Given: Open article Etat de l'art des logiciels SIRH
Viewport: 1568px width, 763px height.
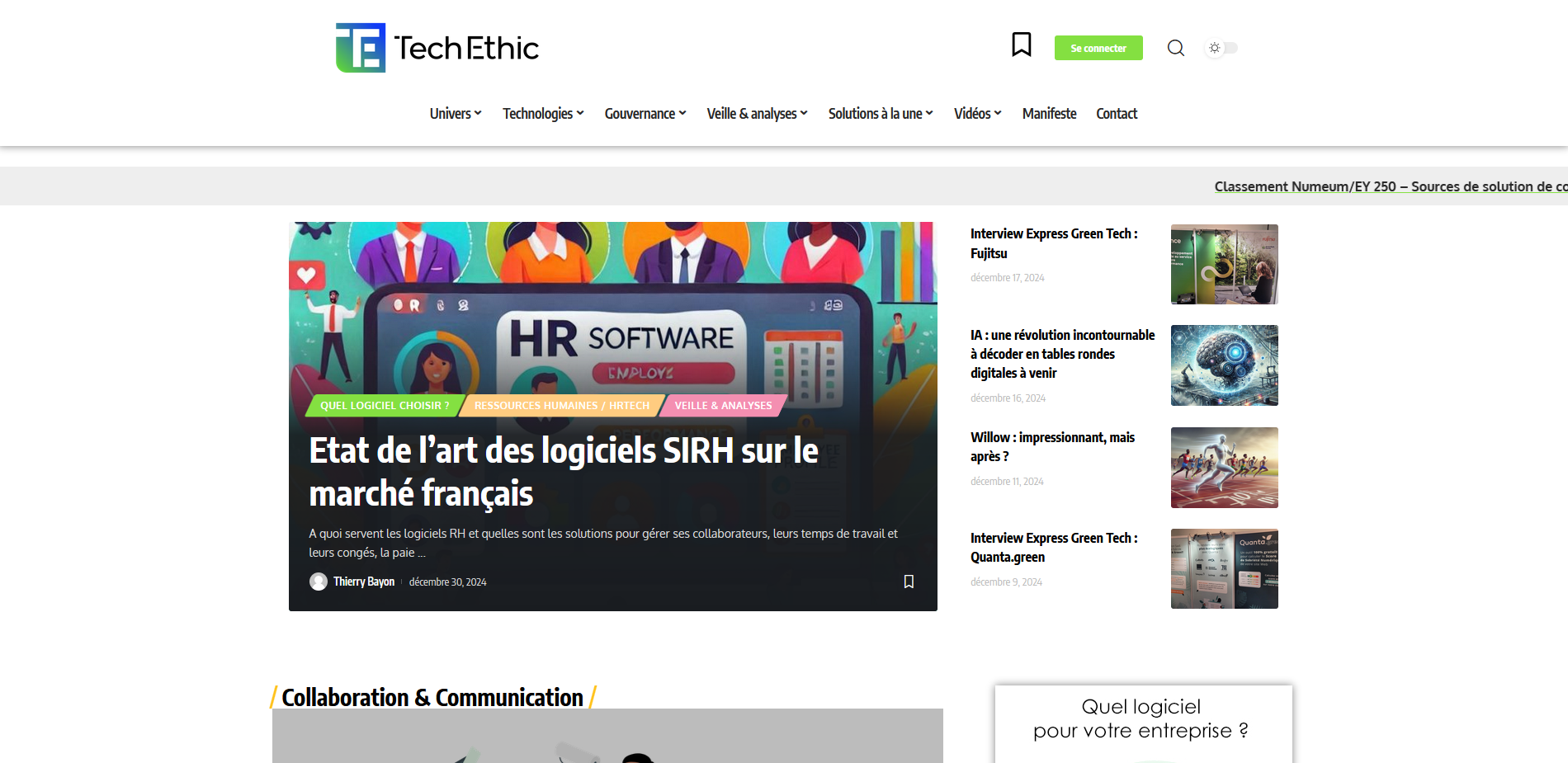Looking at the screenshot, I should [x=564, y=472].
